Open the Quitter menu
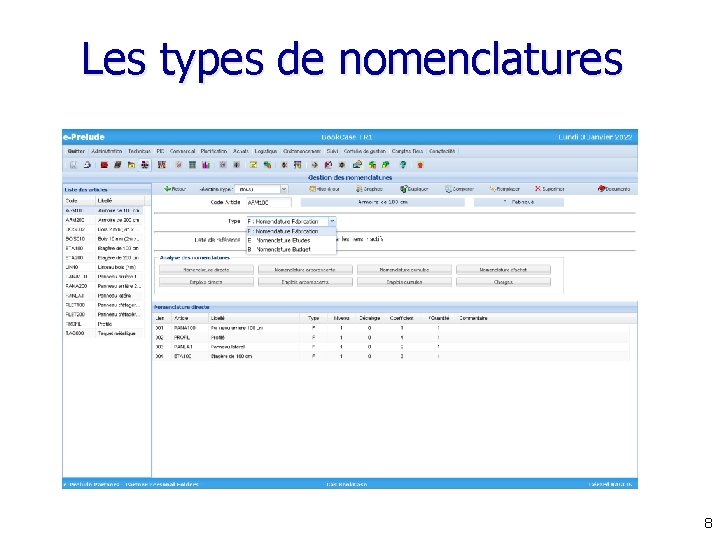Image resolution: width=720 pixels, height=540 pixels. pos(76,151)
